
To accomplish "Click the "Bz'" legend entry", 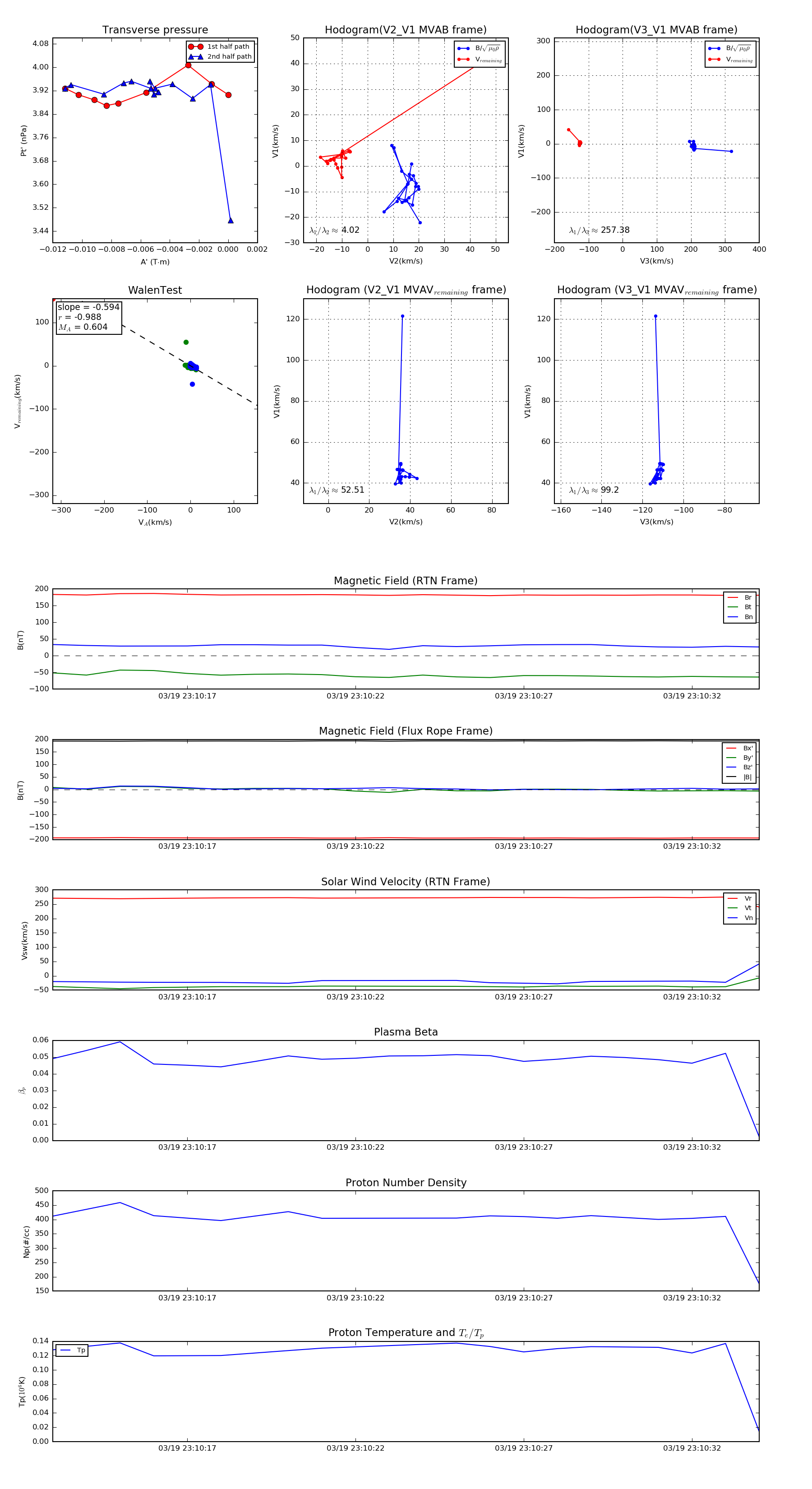I will pos(739,767).
